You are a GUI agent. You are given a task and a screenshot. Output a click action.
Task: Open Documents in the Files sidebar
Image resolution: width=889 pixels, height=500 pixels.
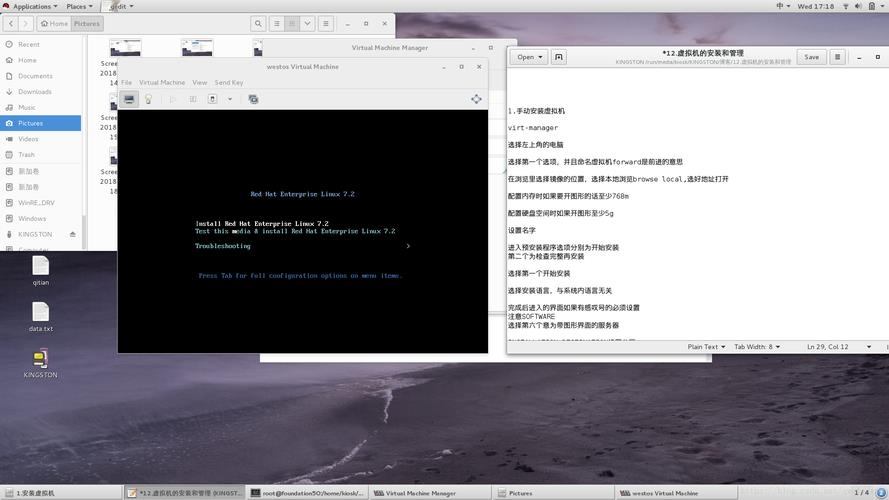pos(41,76)
